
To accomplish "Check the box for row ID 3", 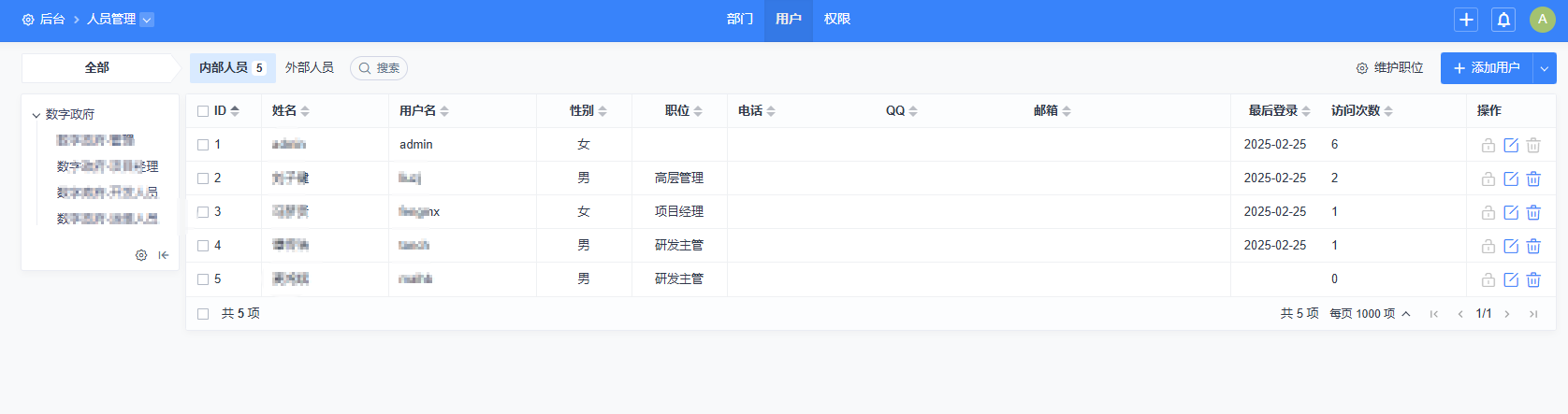I will (x=203, y=212).
